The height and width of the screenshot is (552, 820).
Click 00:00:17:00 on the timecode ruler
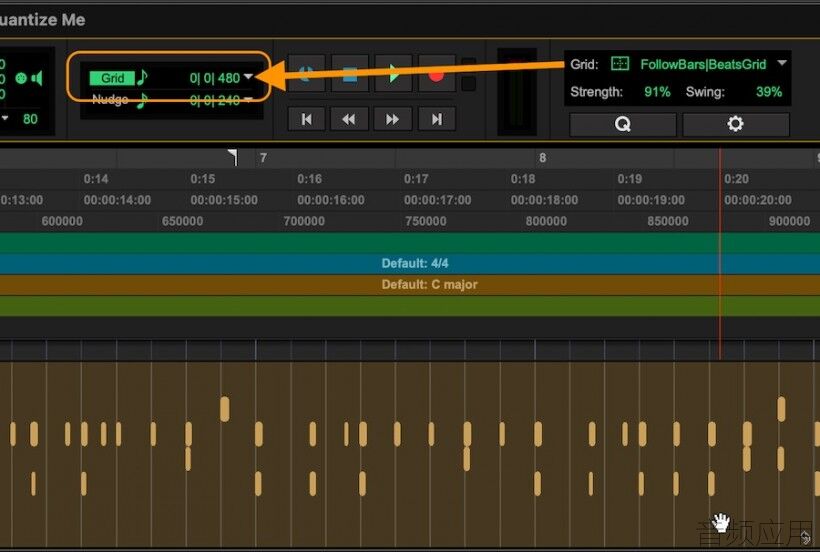[437, 200]
